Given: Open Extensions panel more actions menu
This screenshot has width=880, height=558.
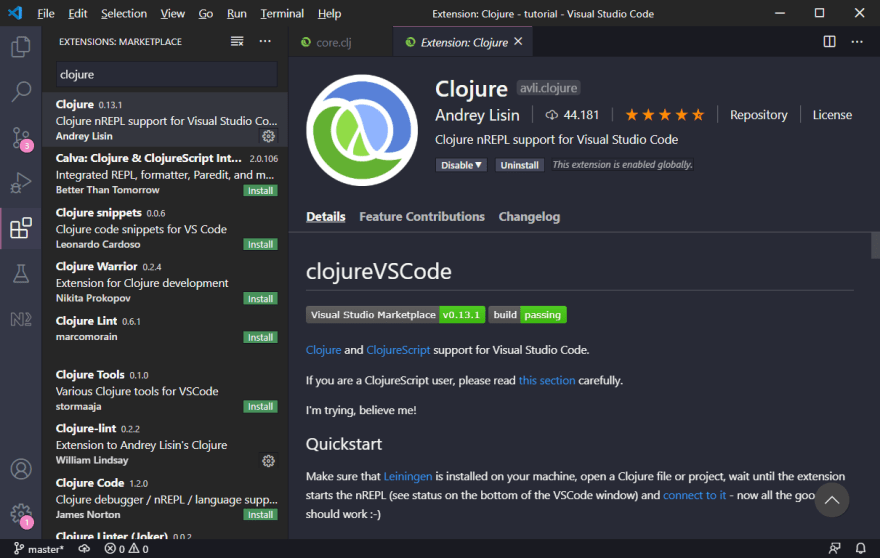Looking at the screenshot, I should click(265, 41).
